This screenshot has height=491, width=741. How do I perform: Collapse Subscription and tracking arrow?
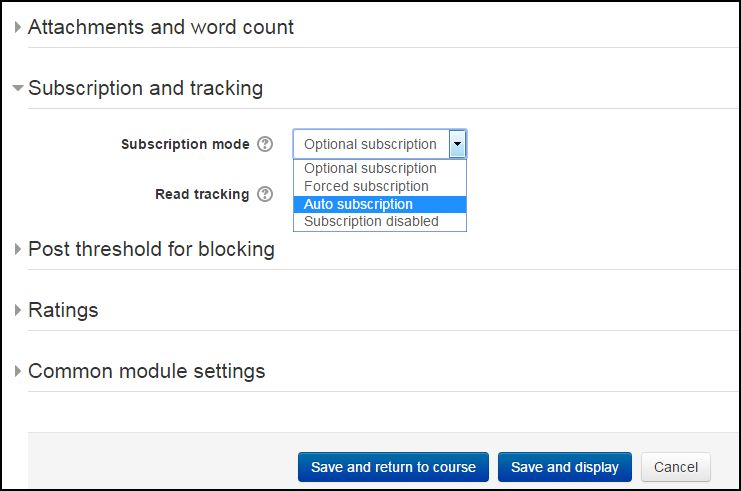tap(17, 88)
